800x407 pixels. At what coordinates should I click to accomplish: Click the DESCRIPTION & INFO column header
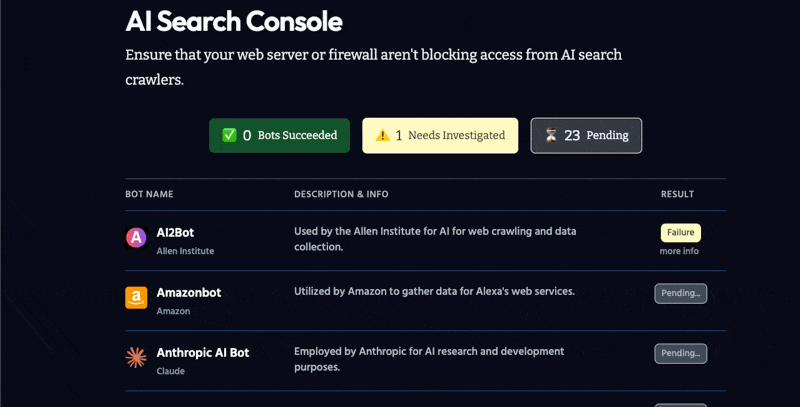pos(341,194)
